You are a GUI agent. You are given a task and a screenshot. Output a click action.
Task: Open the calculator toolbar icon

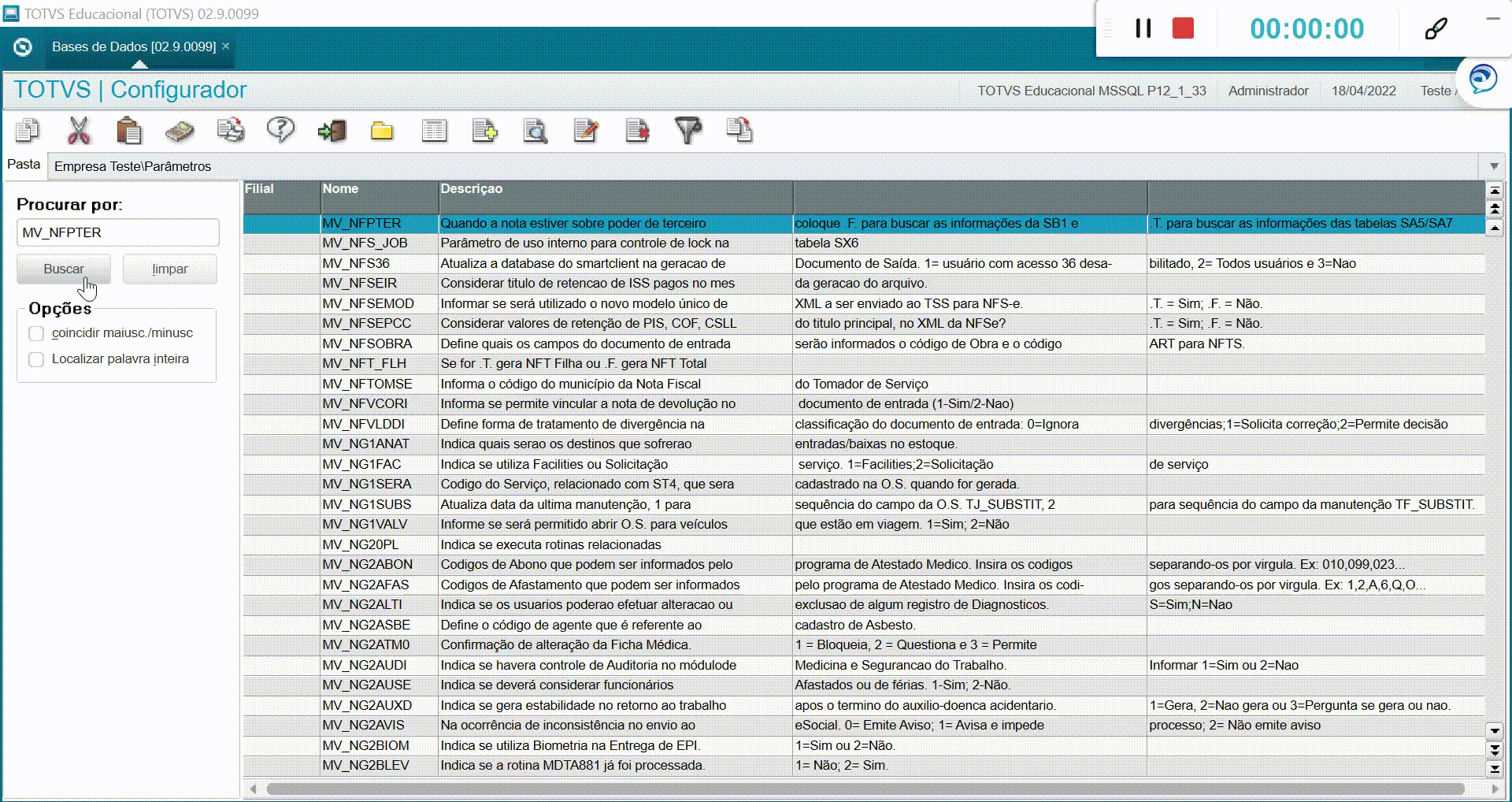pyautogui.click(x=180, y=130)
